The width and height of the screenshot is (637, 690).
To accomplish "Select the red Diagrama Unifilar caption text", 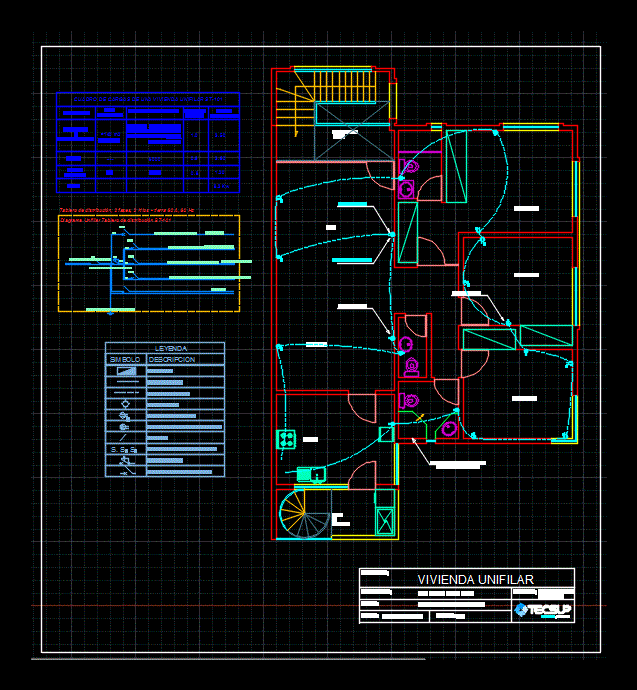I will coord(115,220).
